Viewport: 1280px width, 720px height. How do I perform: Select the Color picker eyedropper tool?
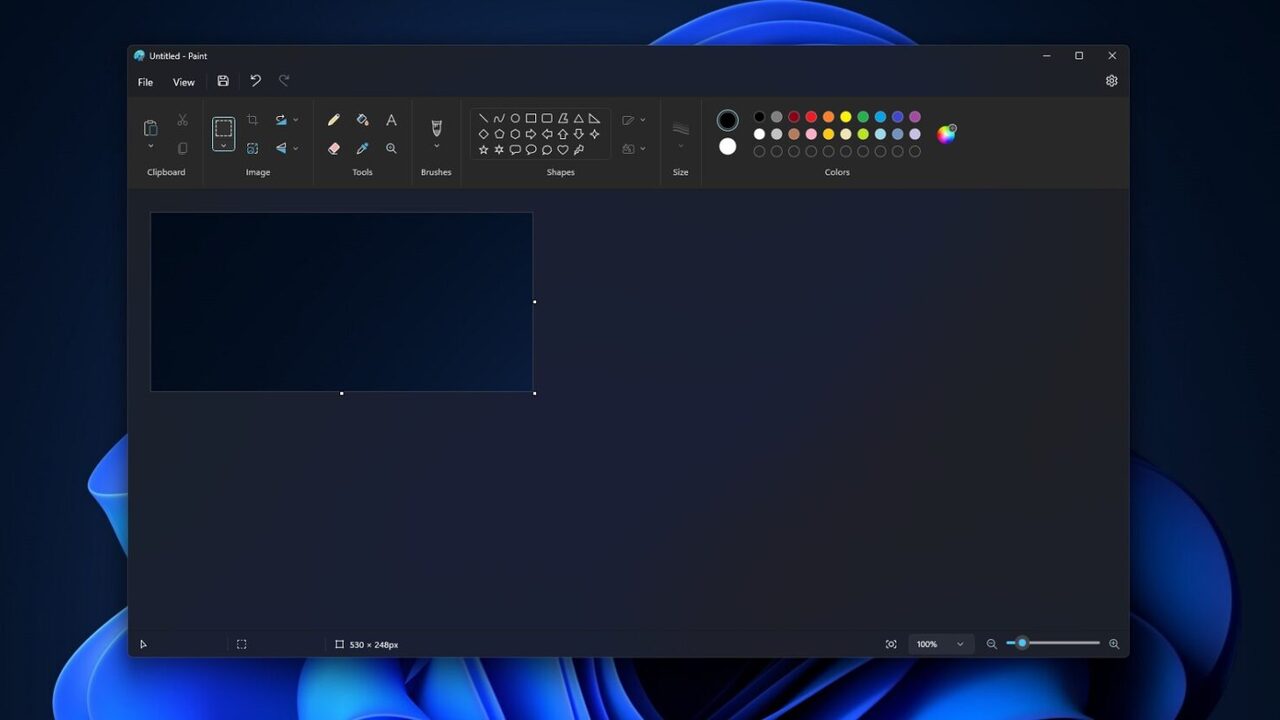click(x=362, y=148)
